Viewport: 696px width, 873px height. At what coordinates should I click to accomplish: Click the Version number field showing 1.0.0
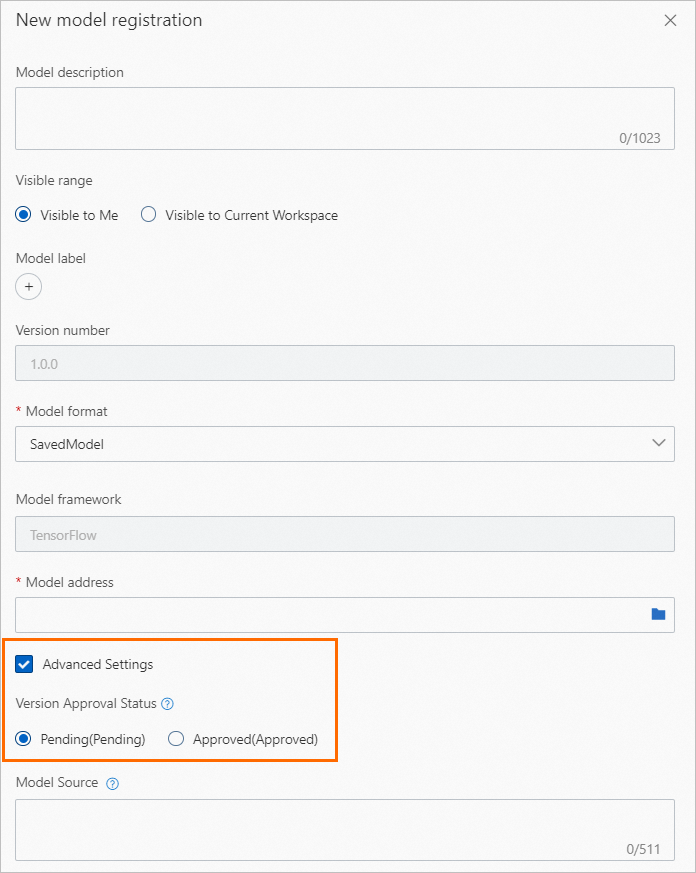pos(345,364)
